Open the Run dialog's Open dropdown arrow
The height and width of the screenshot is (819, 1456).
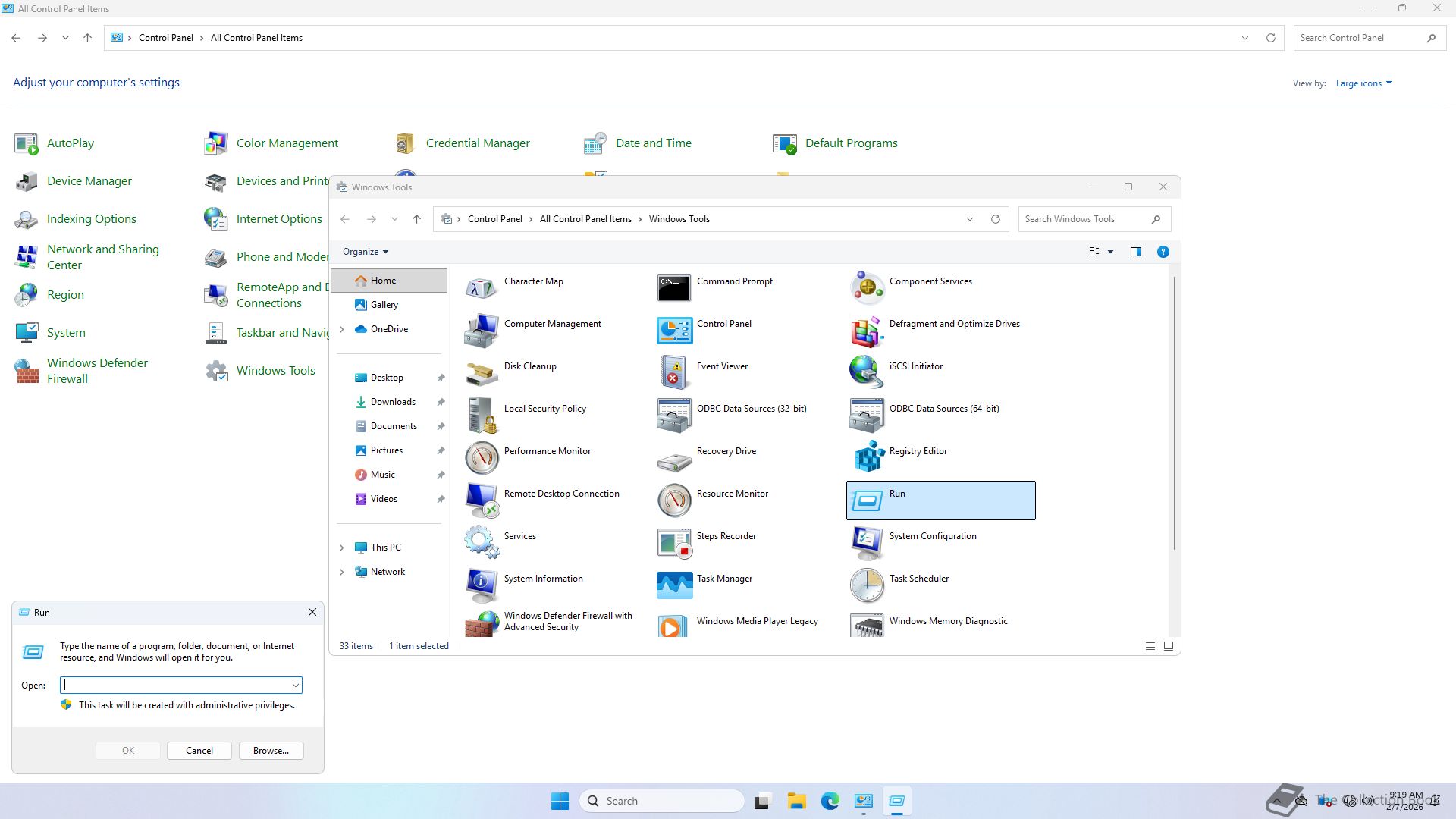295,686
